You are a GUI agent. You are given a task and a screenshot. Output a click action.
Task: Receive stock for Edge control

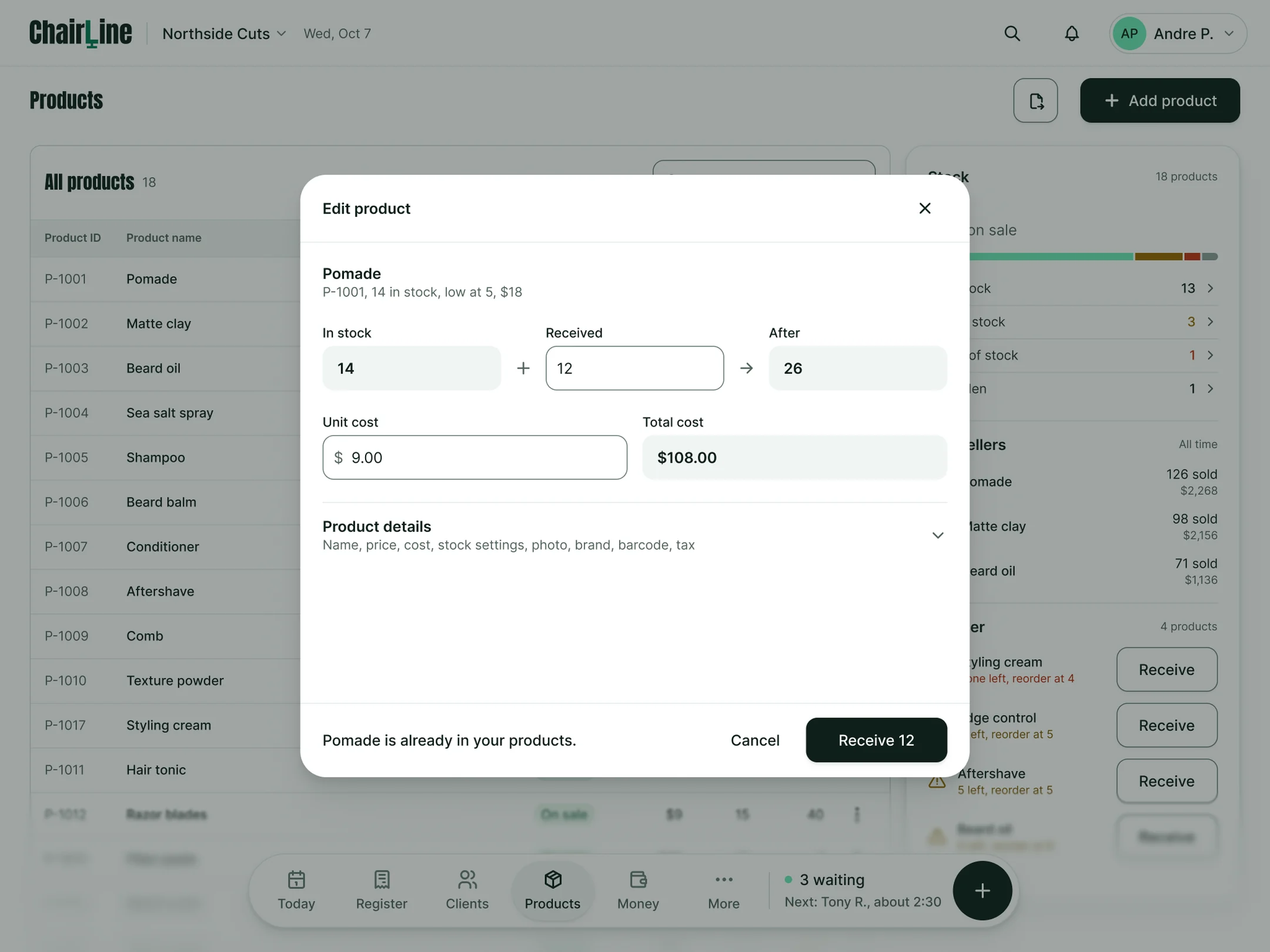tap(1167, 725)
